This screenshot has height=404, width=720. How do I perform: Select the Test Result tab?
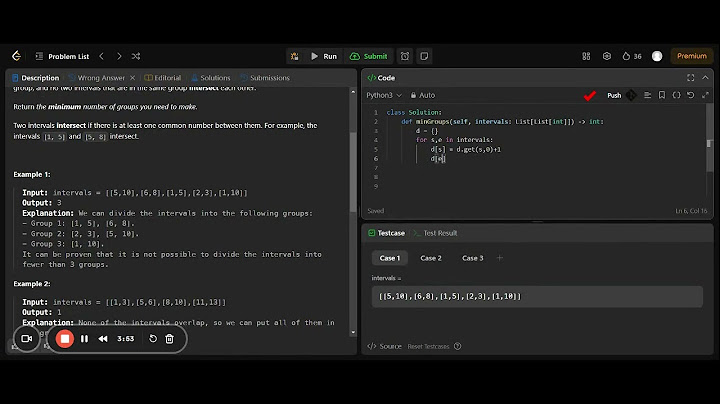(435, 233)
